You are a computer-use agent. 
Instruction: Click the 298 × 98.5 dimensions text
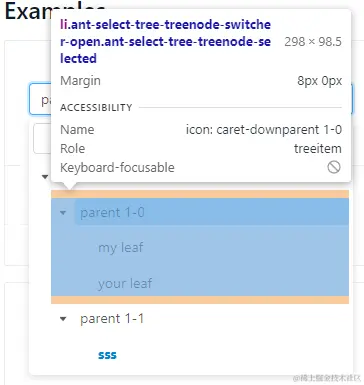coord(313,42)
